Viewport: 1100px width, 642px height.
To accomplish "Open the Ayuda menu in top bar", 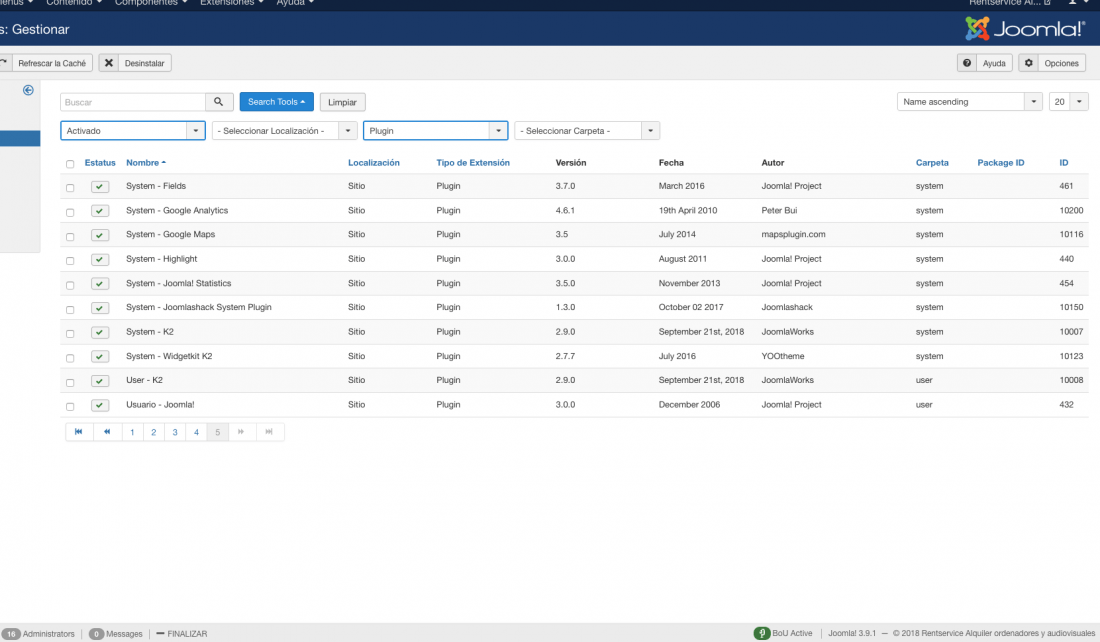I will pos(295,3).
